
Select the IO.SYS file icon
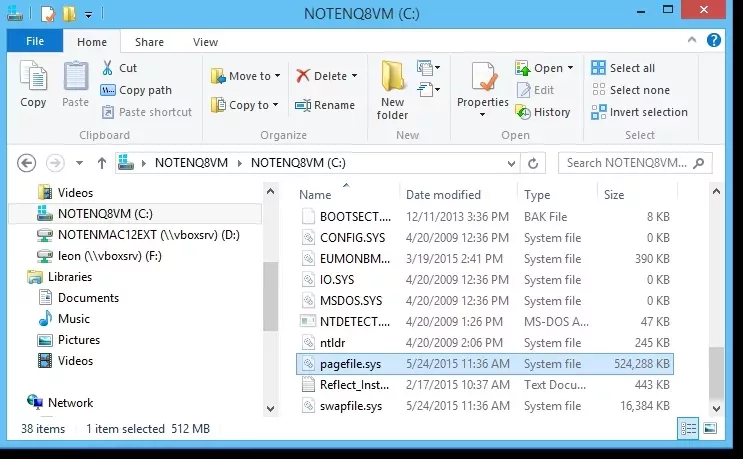coord(308,279)
